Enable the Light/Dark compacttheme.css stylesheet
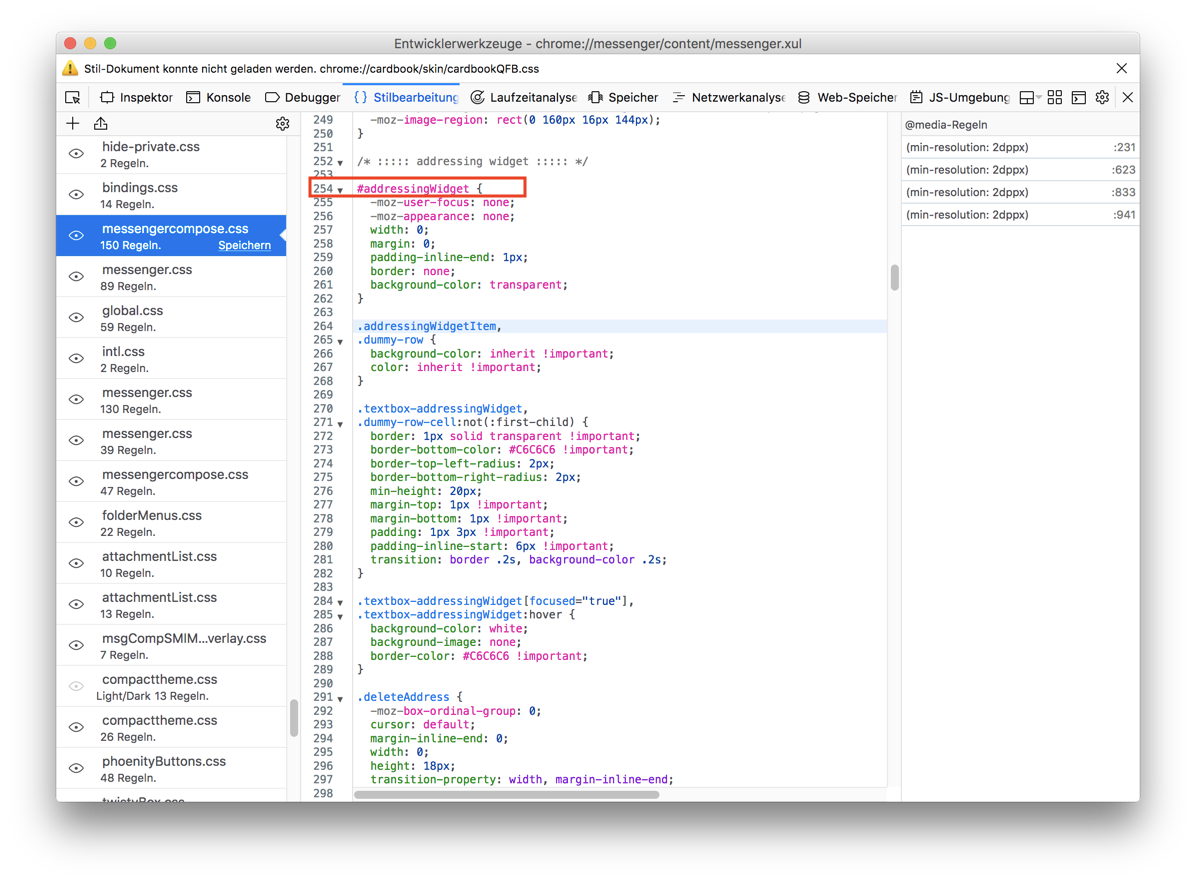 click(x=76, y=687)
